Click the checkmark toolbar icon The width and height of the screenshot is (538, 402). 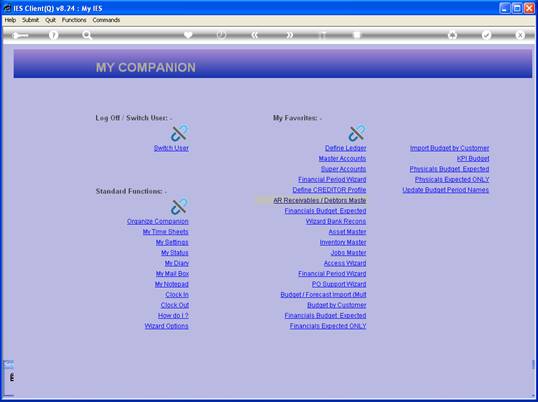(x=486, y=35)
